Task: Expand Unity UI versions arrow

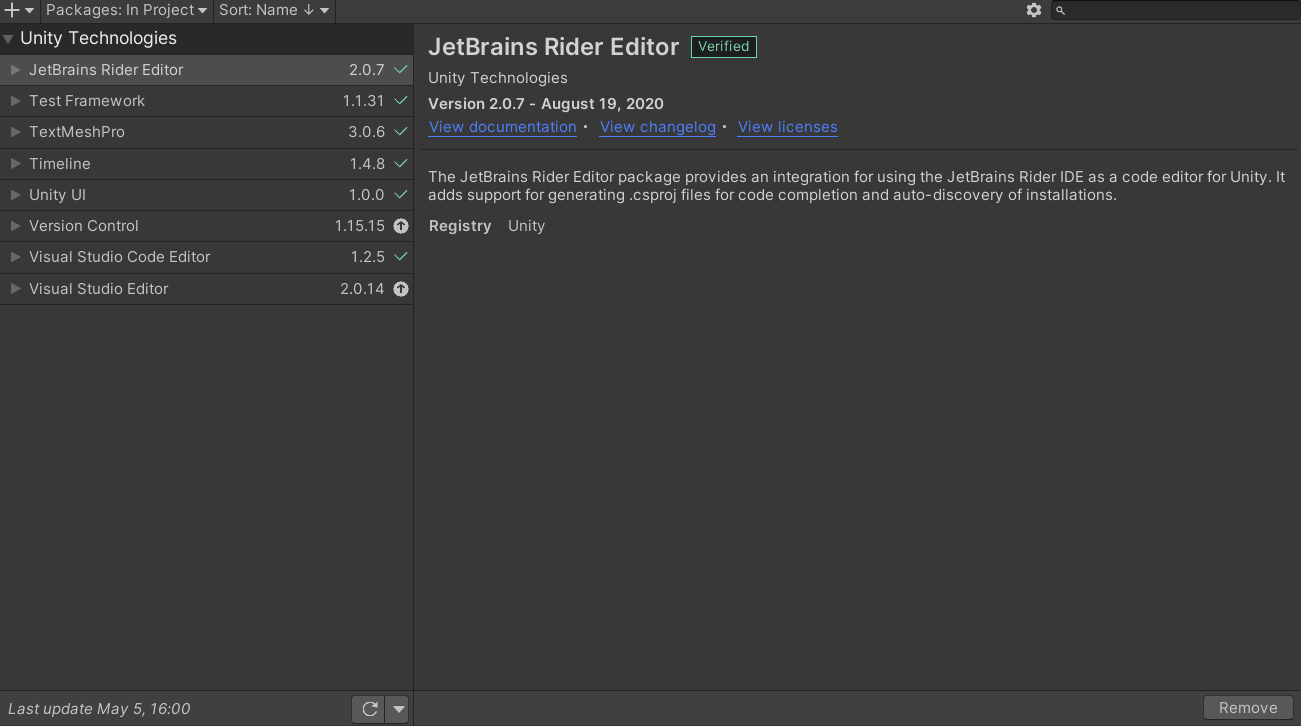Action: 15,195
